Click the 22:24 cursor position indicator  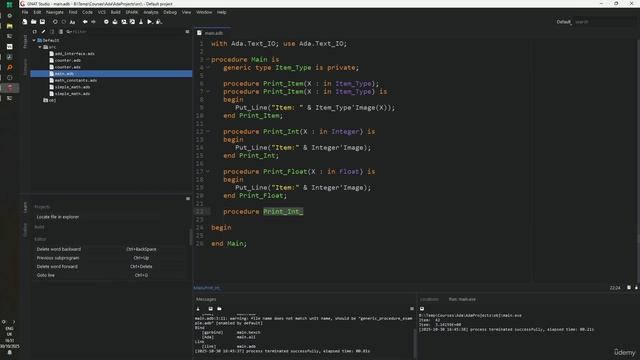click(x=615, y=288)
